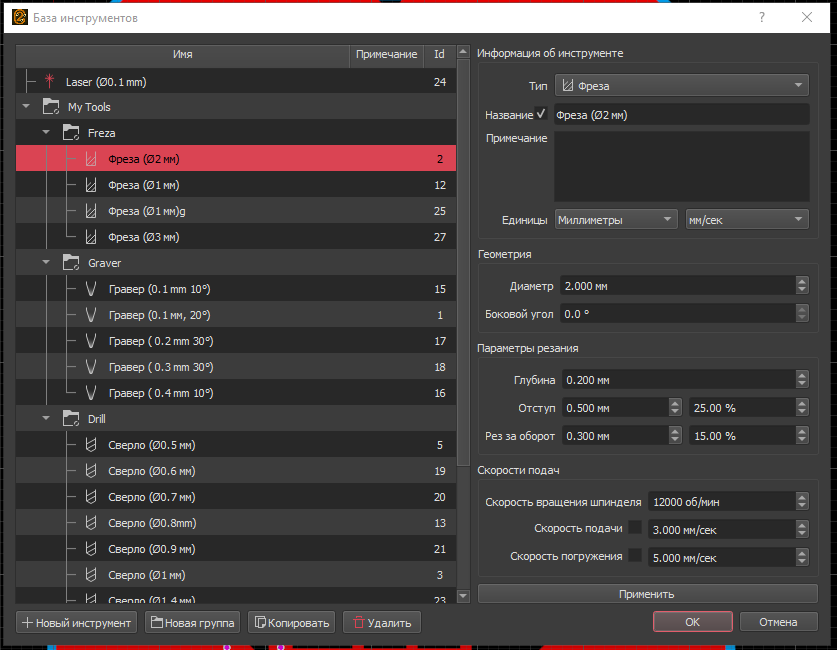
Task: Collapse the My Tools group
Action: click(26, 106)
